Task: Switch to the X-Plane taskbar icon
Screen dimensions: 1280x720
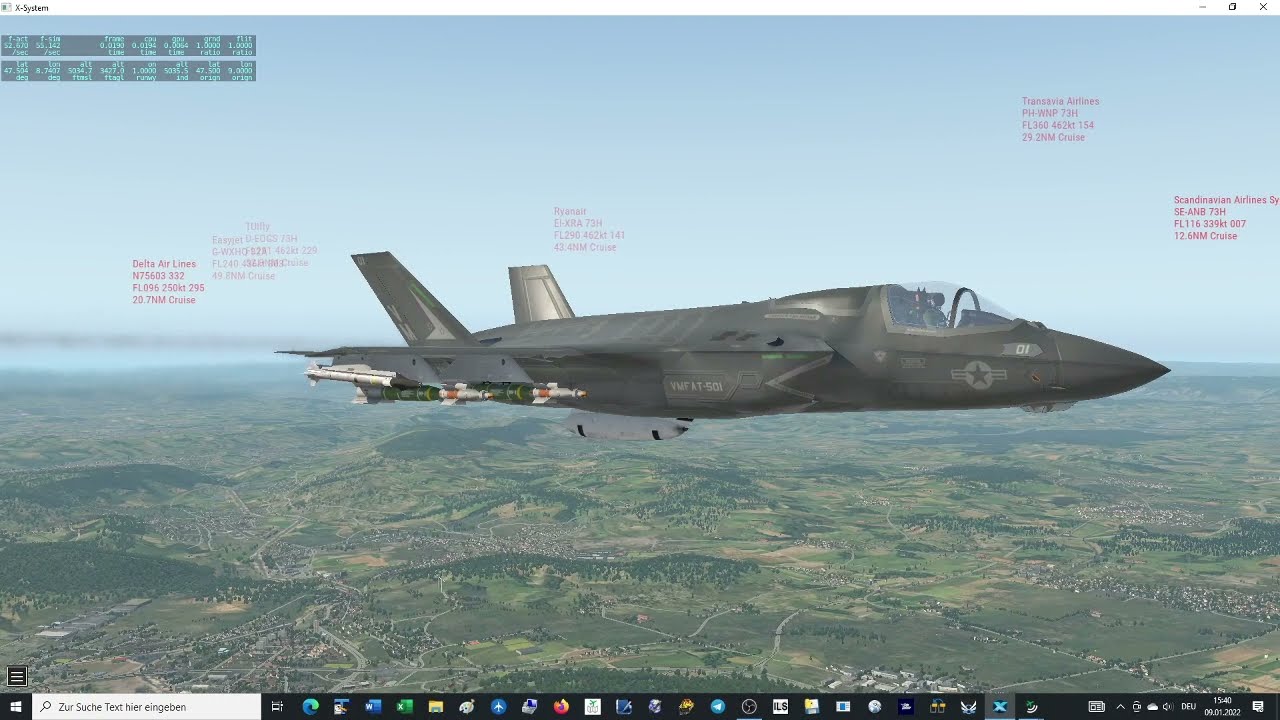Action: 1000,706
